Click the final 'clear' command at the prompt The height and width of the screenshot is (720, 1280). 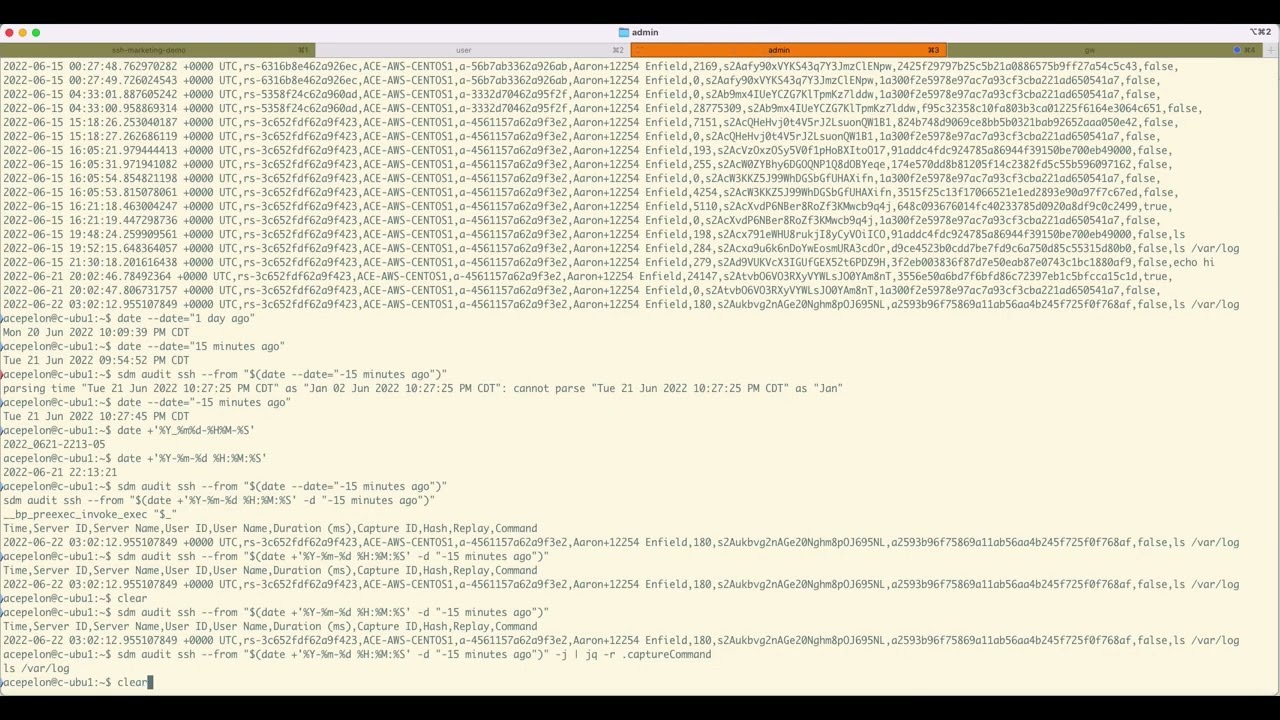[x=132, y=682]
